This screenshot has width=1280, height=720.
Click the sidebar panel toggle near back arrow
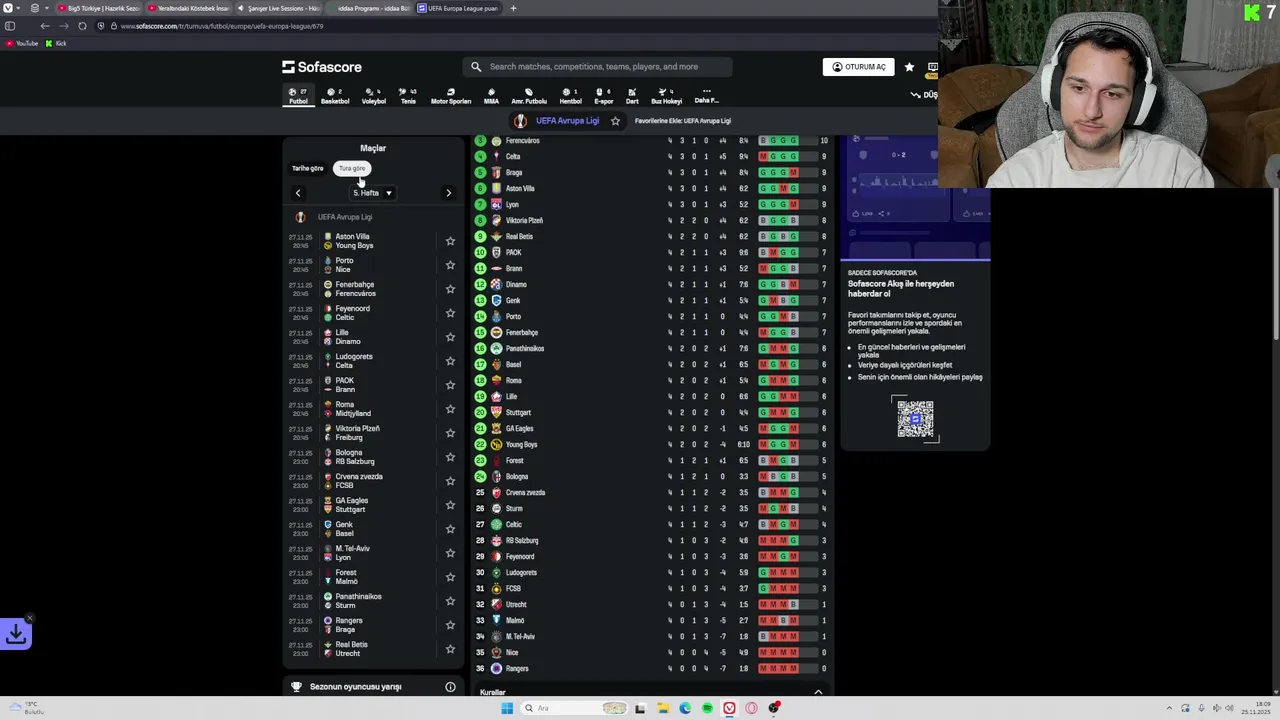10,26
